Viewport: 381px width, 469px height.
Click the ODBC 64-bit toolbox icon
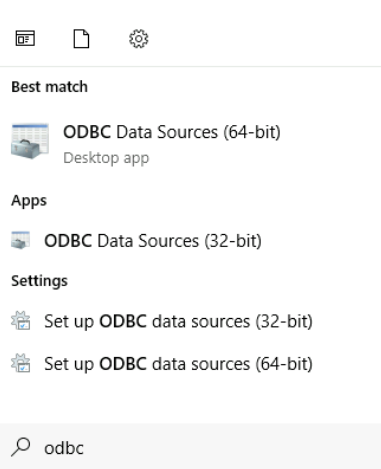(30, 141)
